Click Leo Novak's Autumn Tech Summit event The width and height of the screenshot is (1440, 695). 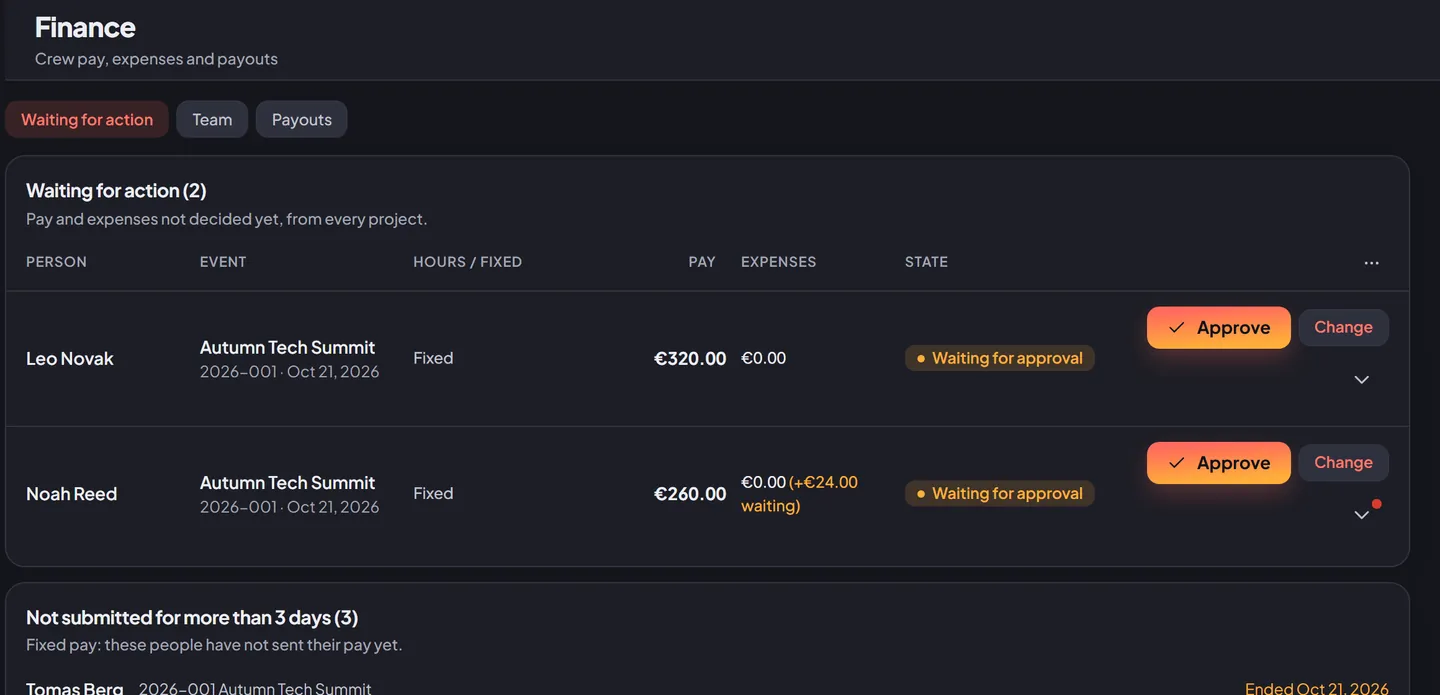pos(287,347)
